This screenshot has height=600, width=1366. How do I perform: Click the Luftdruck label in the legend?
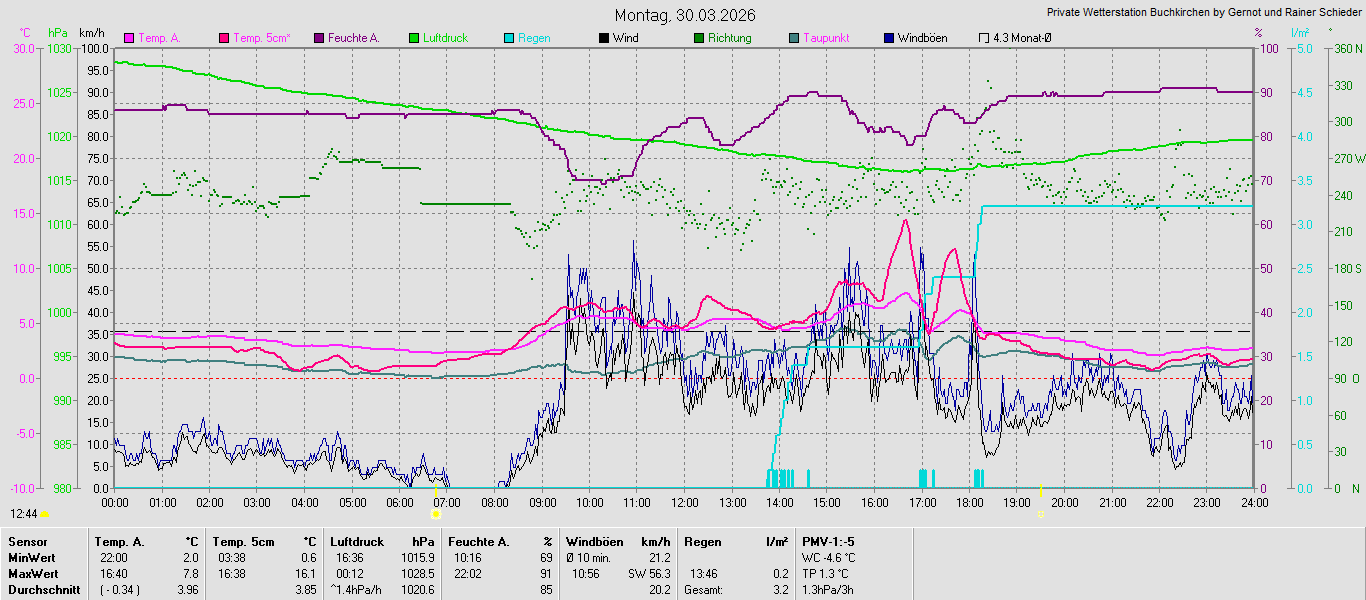(x=445, y=38)
